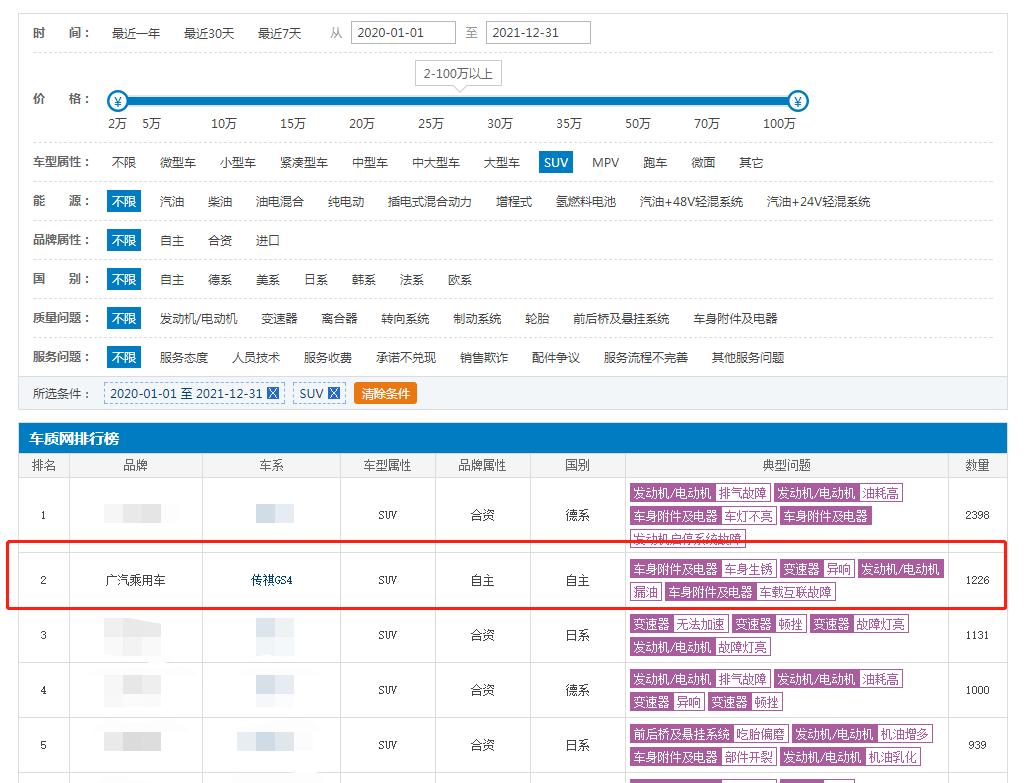Toggle 不限 under quality issues
1030x783 pixels.
tap(123, 316)
